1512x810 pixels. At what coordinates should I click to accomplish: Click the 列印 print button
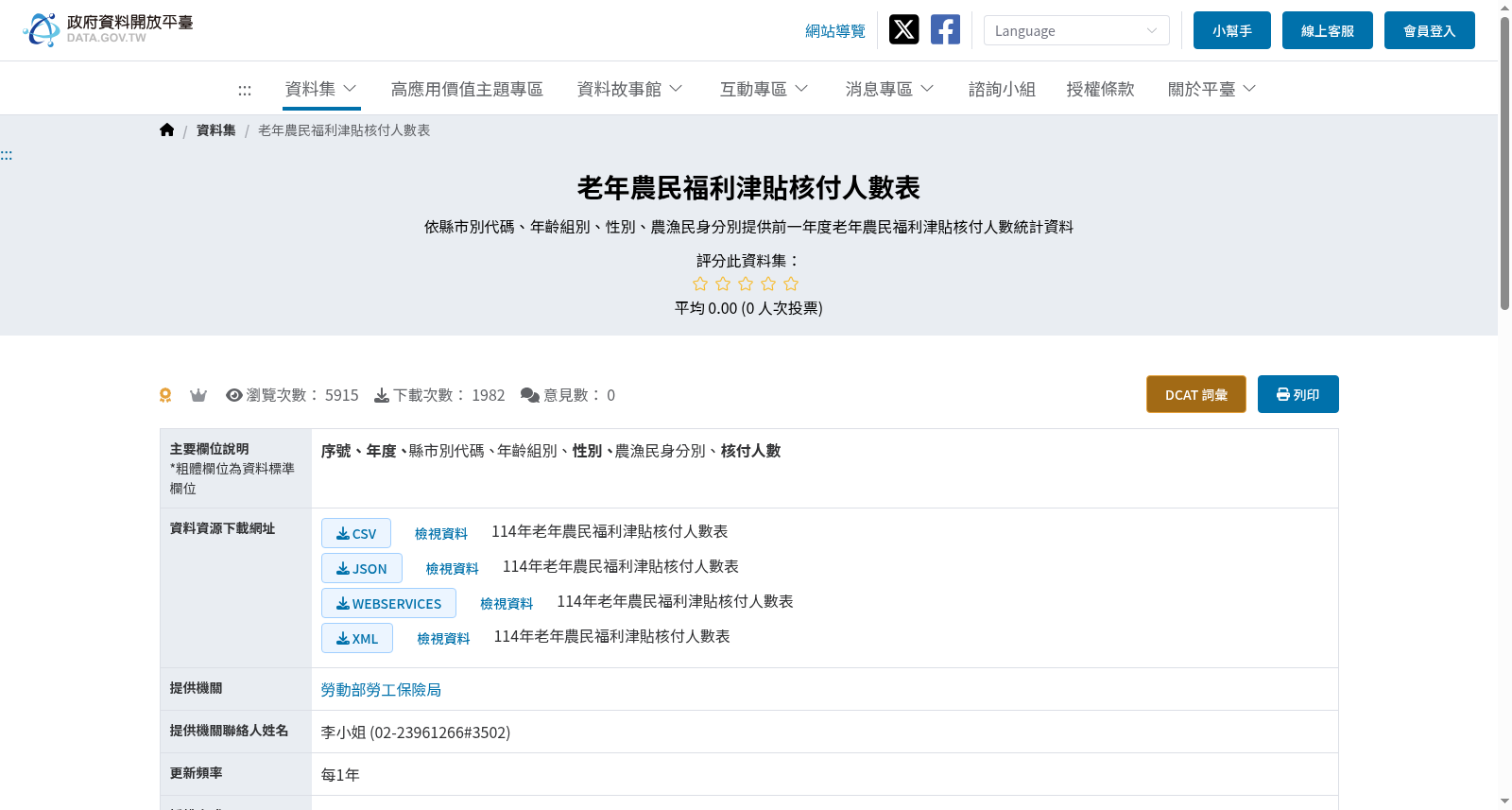coord(1298,394)
